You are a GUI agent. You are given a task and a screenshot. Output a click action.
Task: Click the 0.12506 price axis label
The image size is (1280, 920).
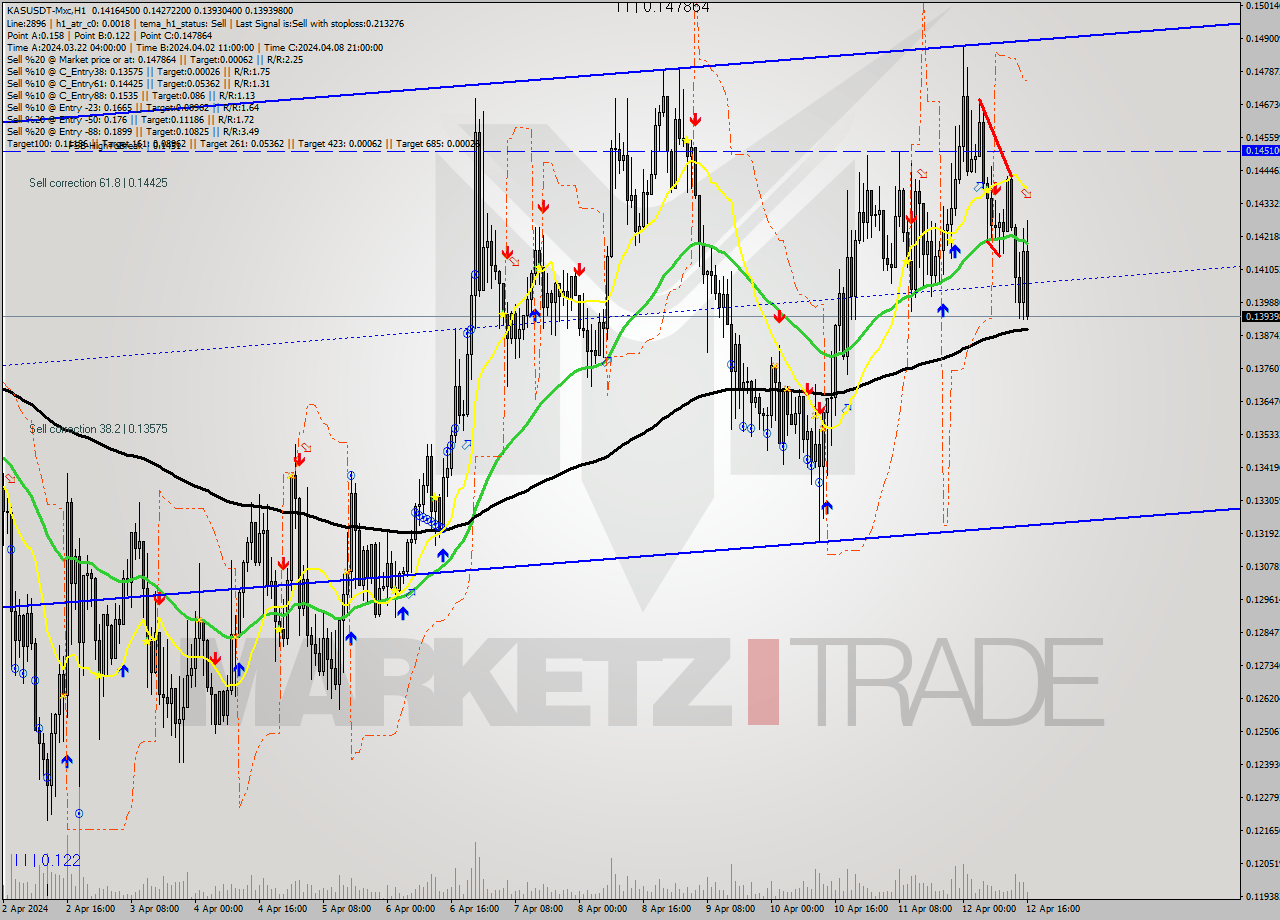[1262, 731]
